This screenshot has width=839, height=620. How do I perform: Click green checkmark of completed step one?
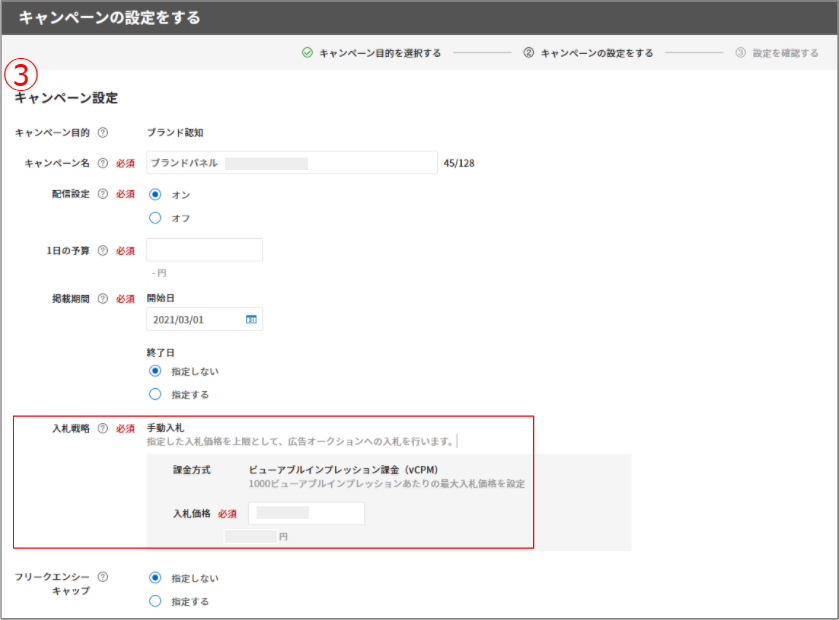pos(307,52)
